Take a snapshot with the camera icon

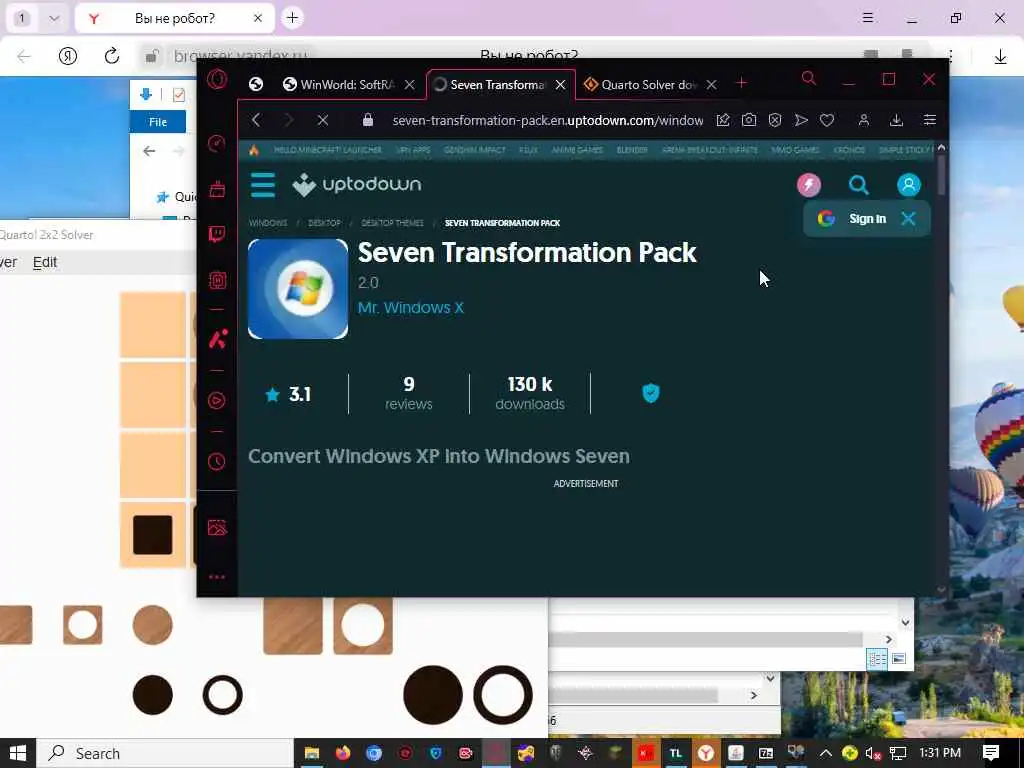749,120
